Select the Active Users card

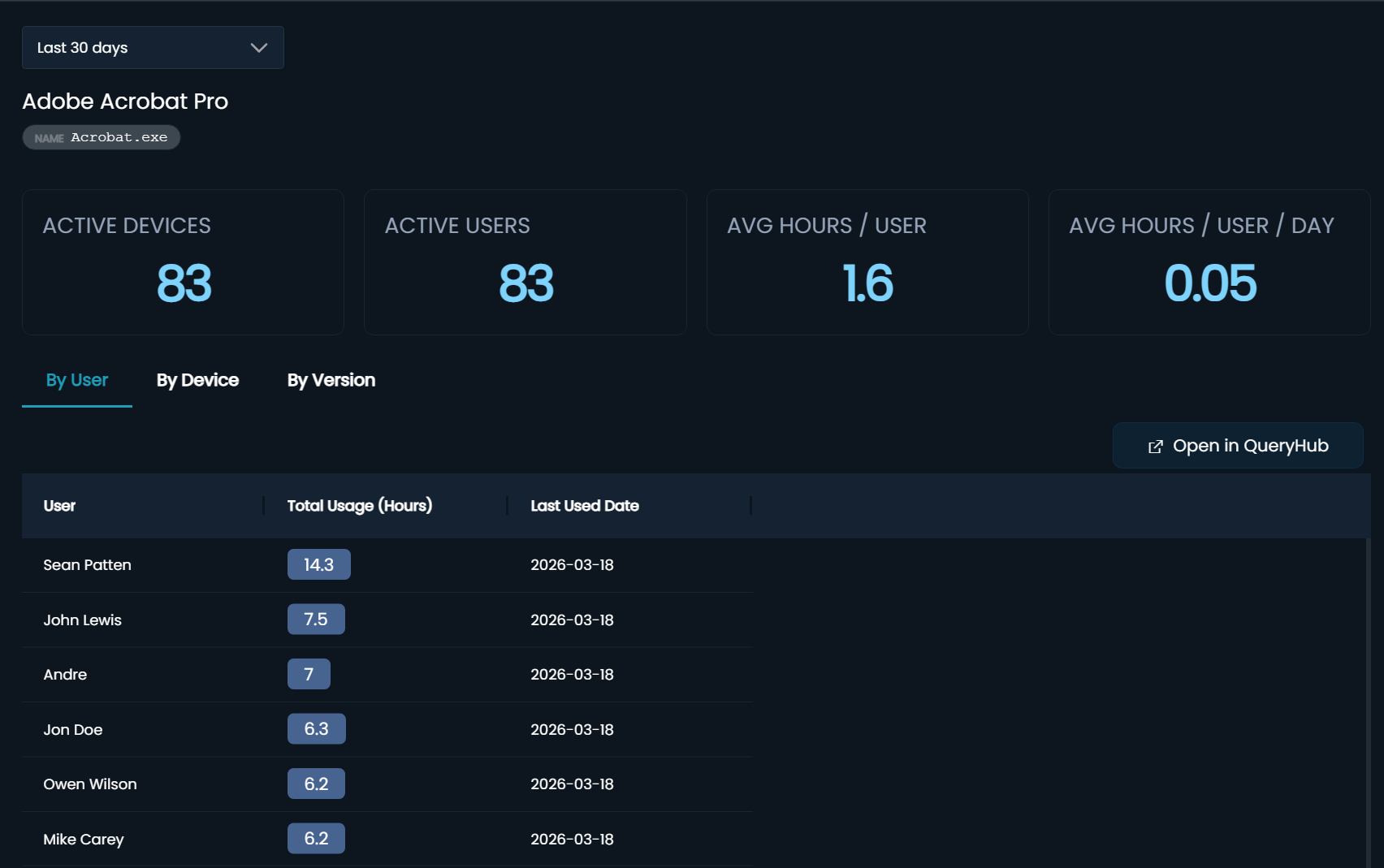(525, 262)
